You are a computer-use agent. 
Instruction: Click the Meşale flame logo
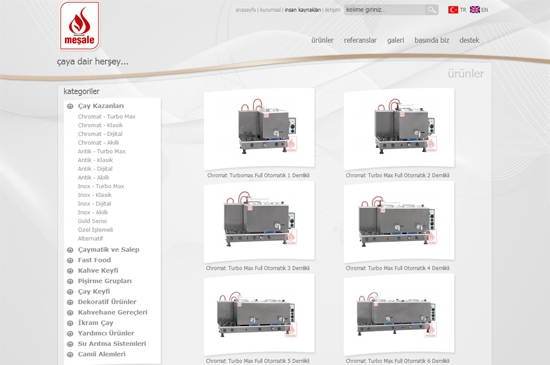(x=80, y=26)
